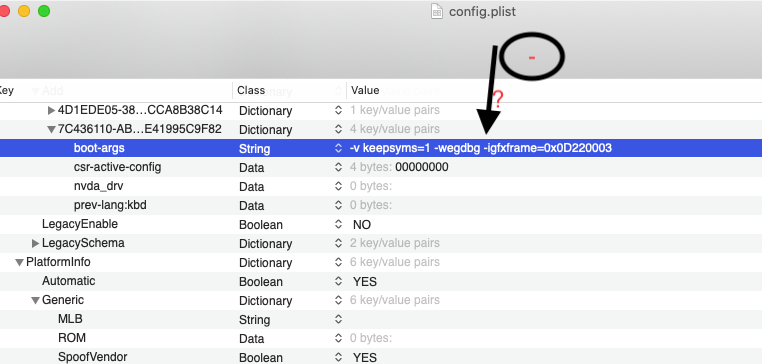Screen dimensions: 762x364
Task: Open class stepper for ROM row
Action: 338,338
